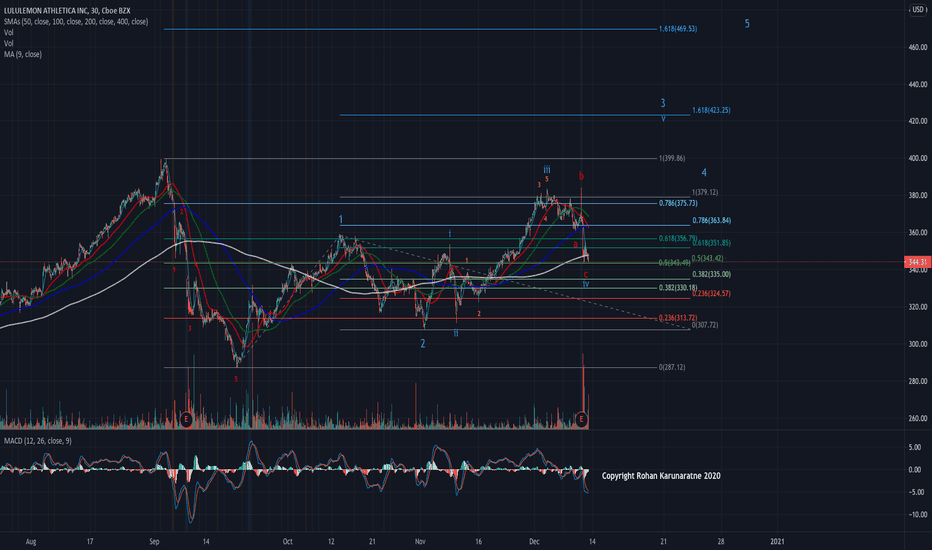Select the blue wave 4 label

click(x=704, y=172)
